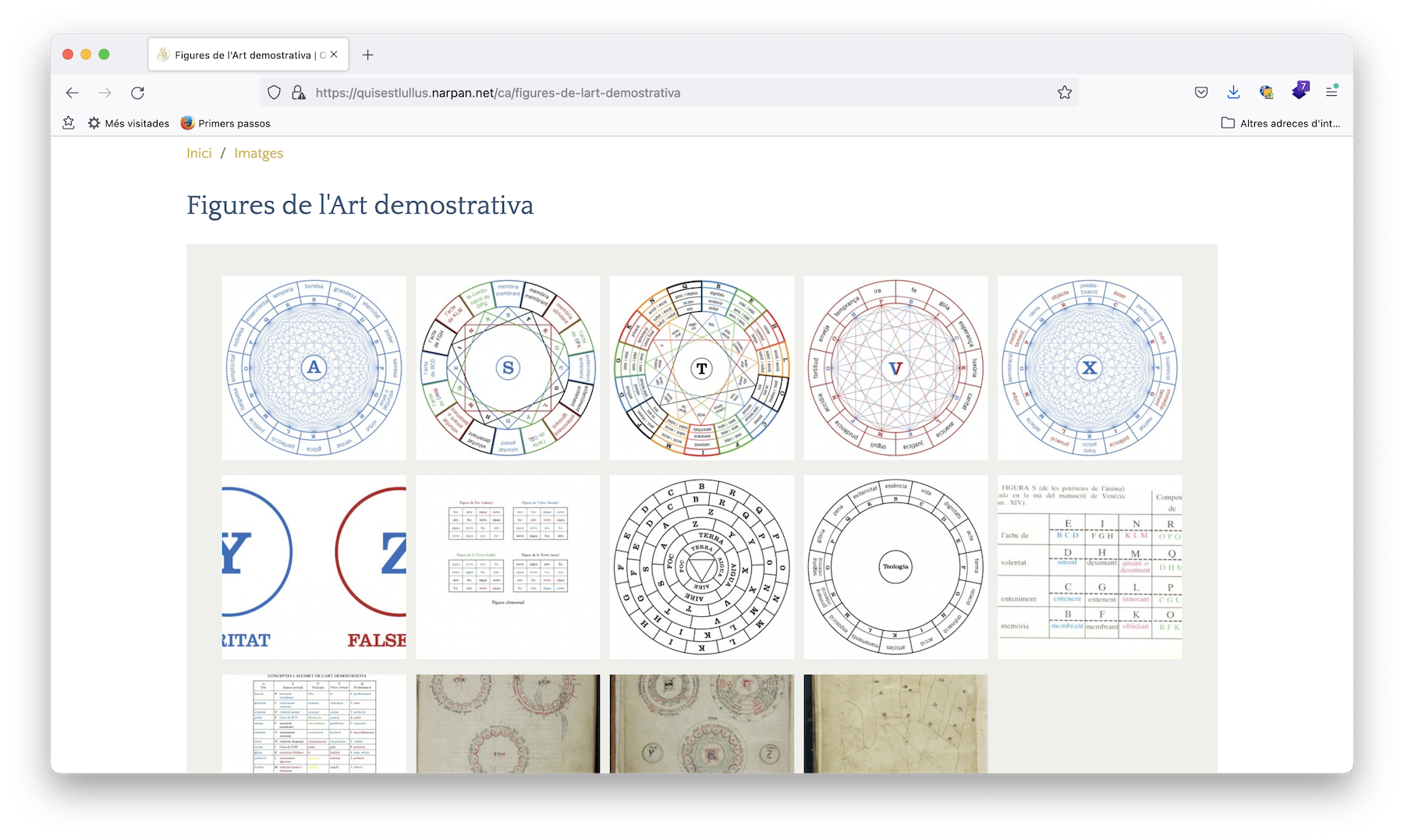
Task: Bookmark this page with the star icon
Action: pyautogui.click(x=1064, y=93)
